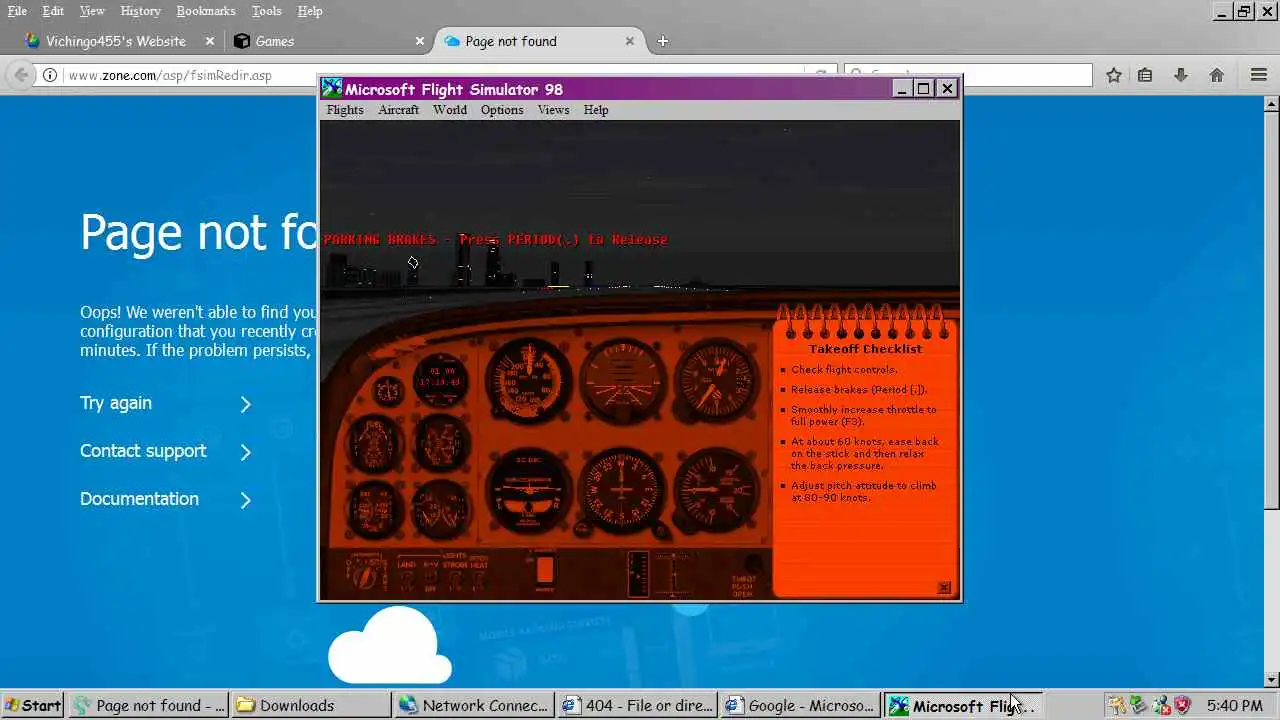Show bookmarks list icon in browser toolbar
The height and width of the screenshot is (720, 1280).
[1146, 75]
